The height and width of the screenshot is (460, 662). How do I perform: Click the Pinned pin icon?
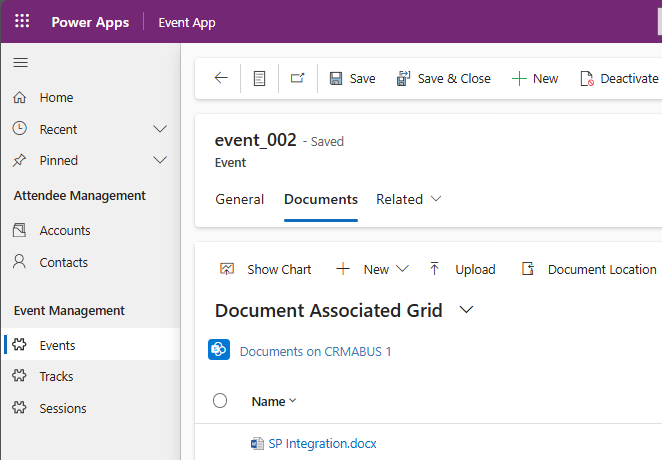[x=19, y=160]
